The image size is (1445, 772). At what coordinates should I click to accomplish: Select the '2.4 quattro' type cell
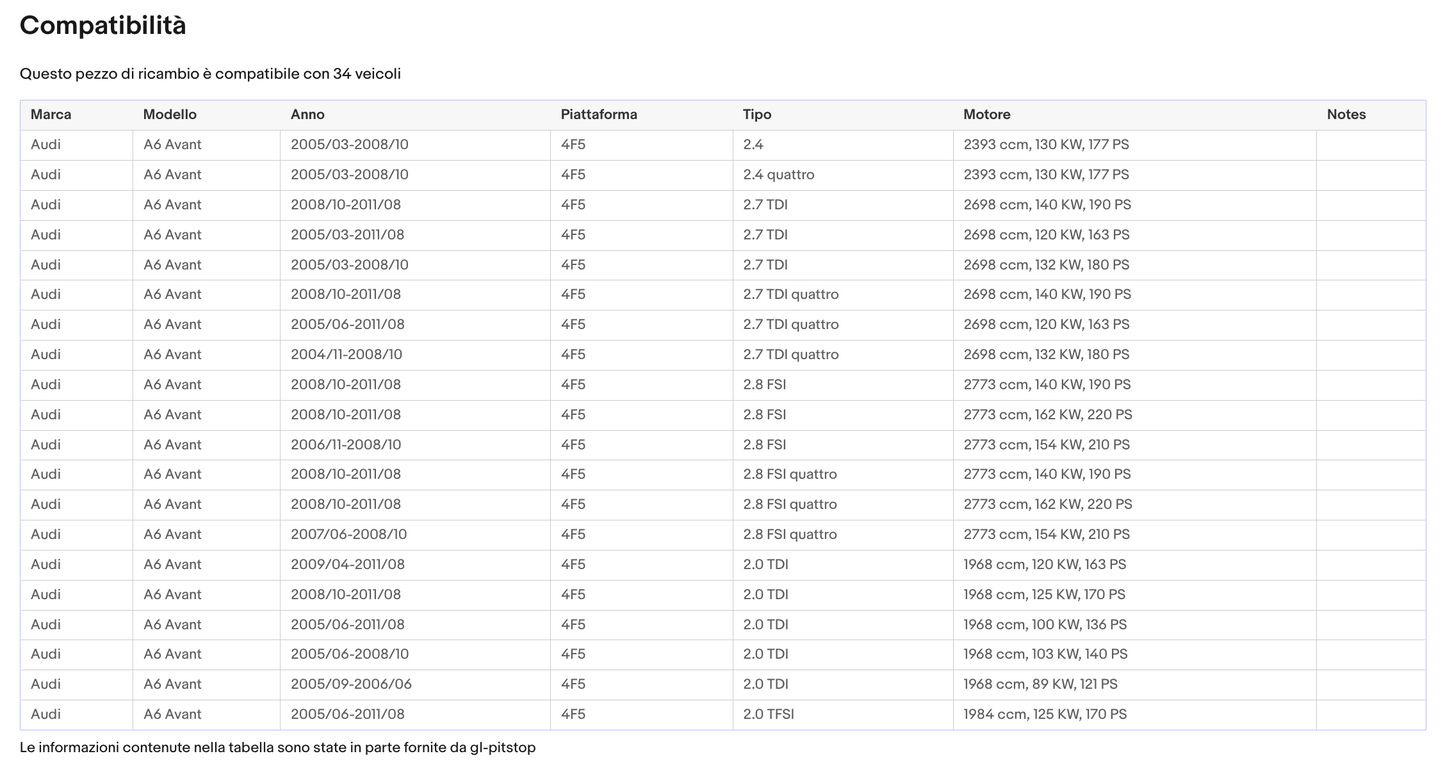tap(779, 175)
